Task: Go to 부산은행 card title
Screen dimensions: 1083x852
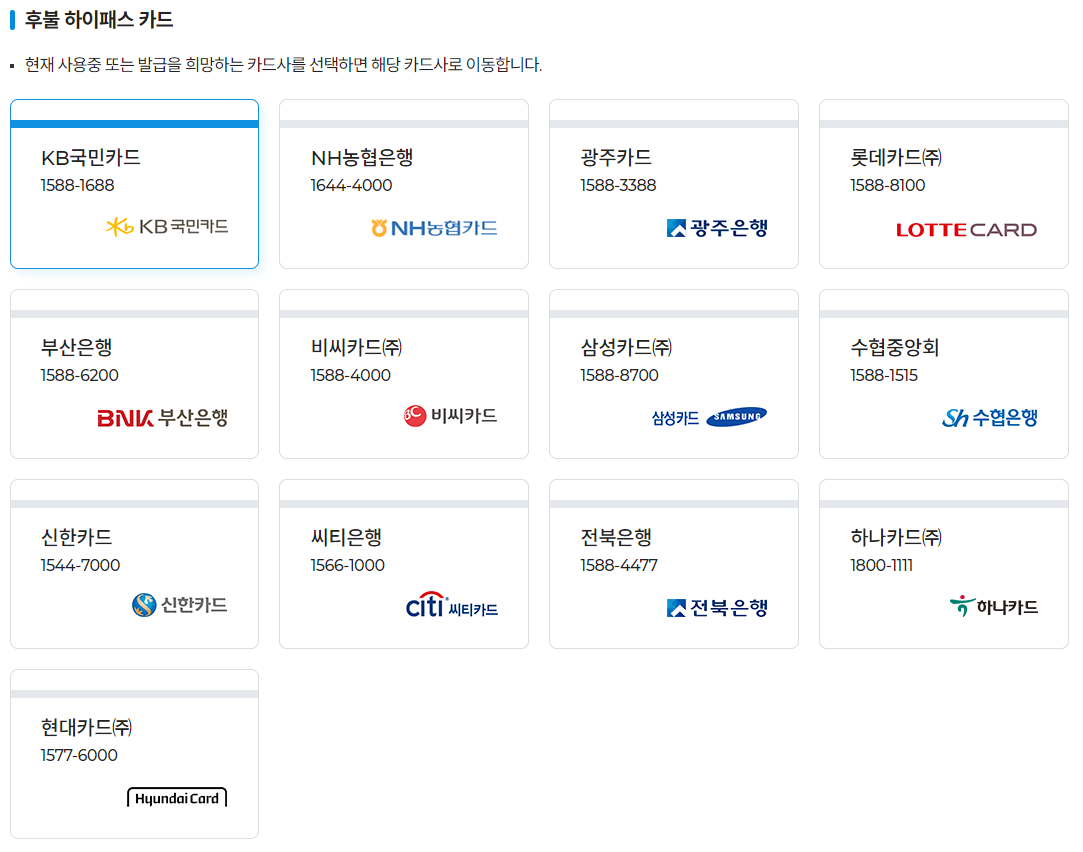Action: tap(77, 347)
